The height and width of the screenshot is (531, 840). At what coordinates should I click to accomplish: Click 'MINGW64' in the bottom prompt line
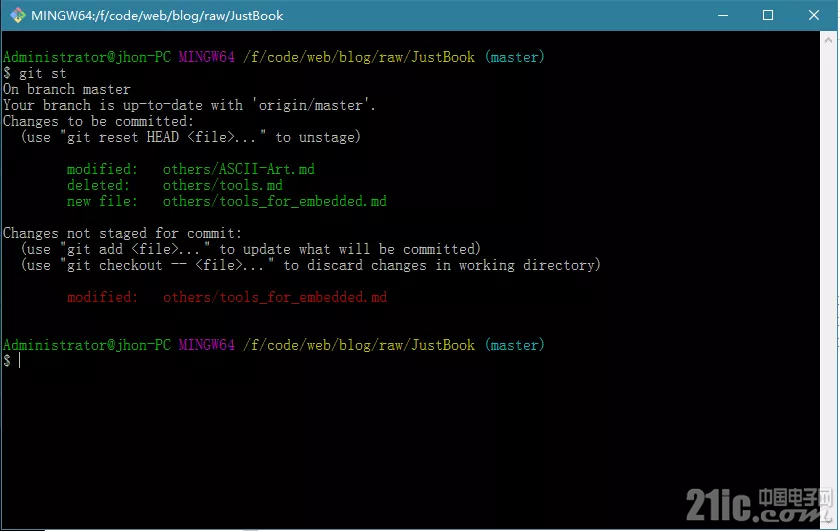207,345
